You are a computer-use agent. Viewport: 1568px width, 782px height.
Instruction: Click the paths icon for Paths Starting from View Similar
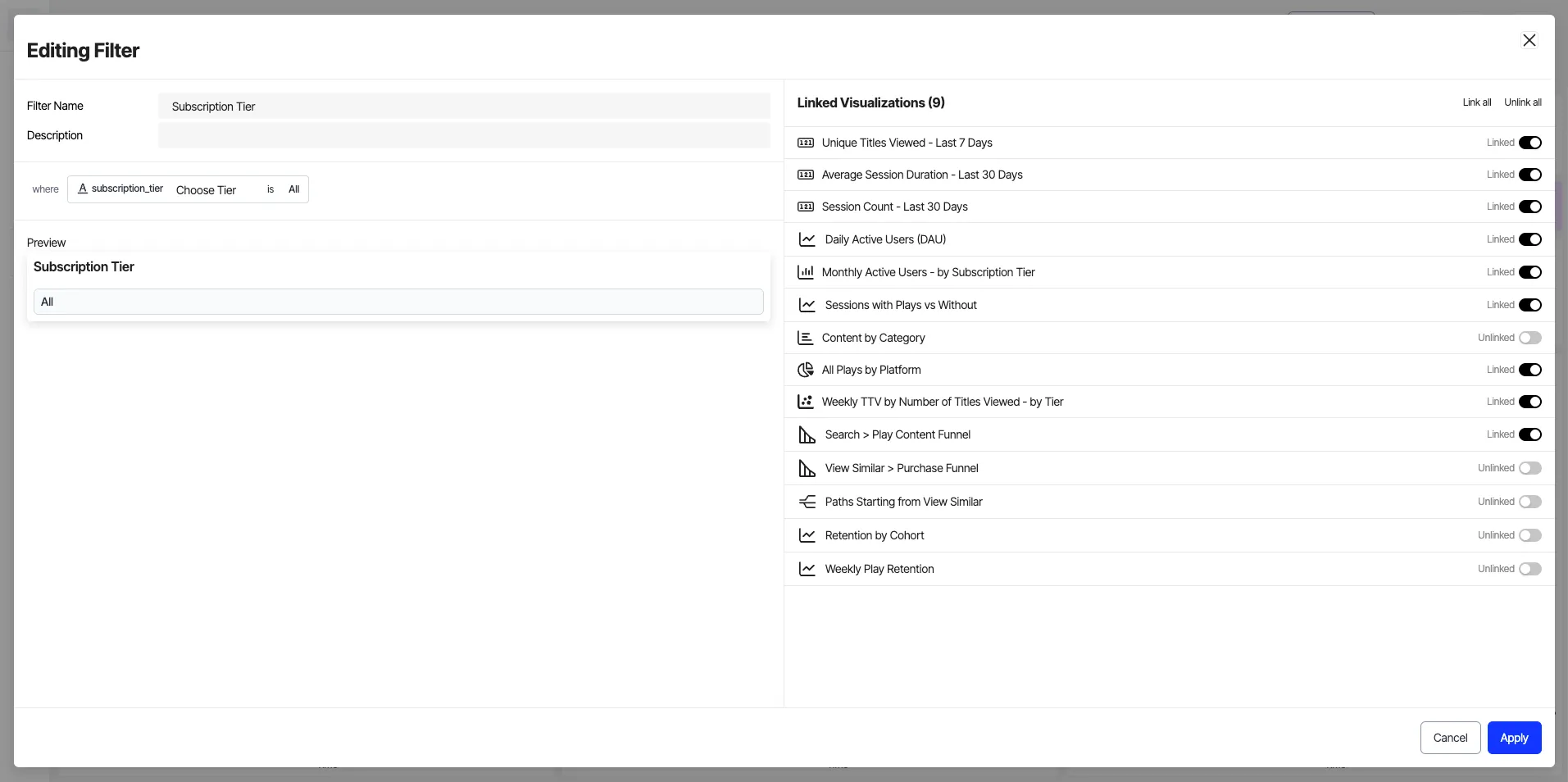(x=807, y=502)
